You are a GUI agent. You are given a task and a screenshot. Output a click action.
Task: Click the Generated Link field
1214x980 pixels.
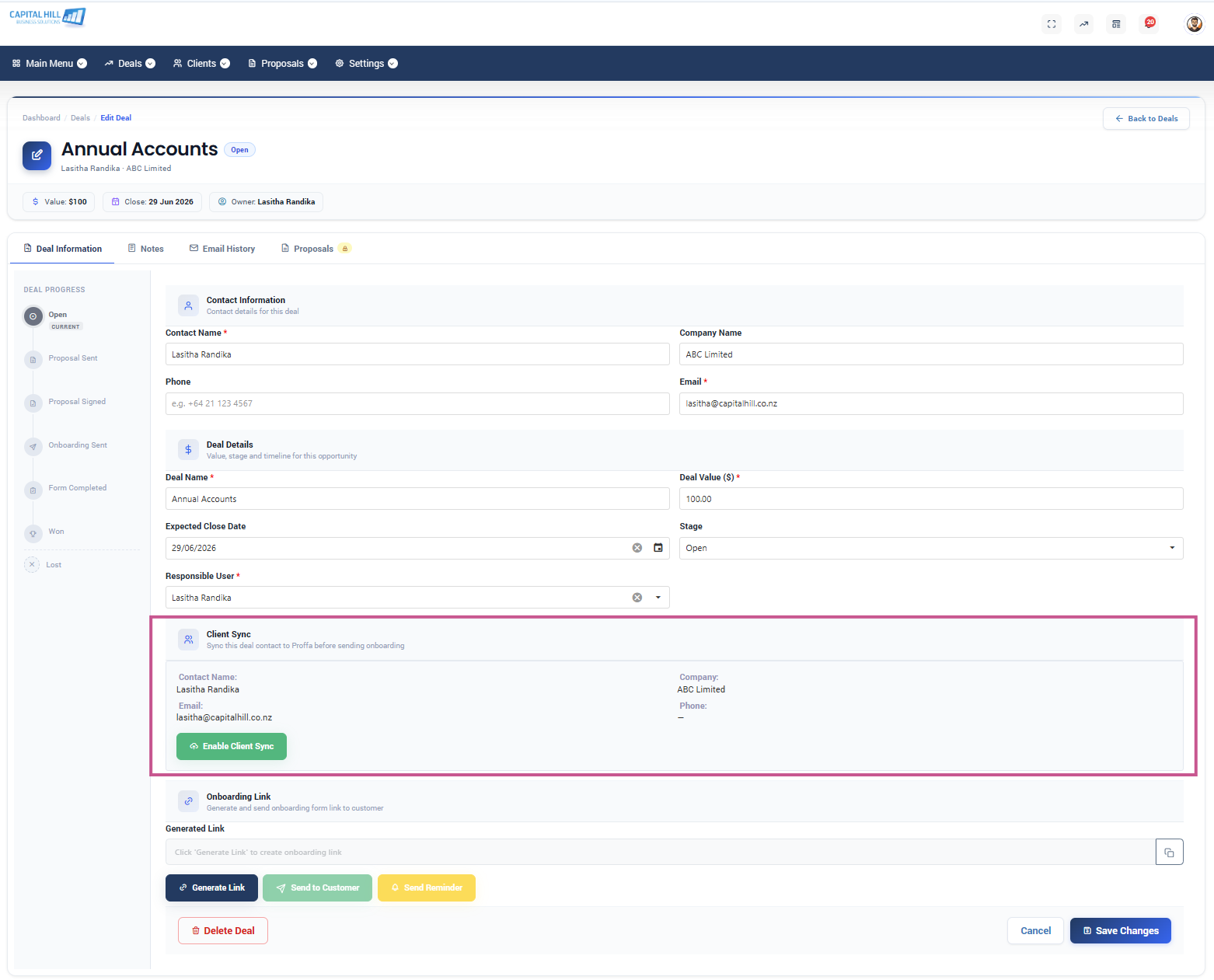661,852
